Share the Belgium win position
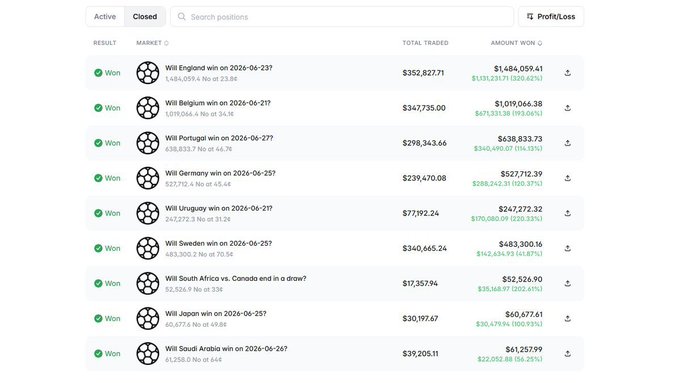Viewport: 680px width, 383px height. click(568, 108)
